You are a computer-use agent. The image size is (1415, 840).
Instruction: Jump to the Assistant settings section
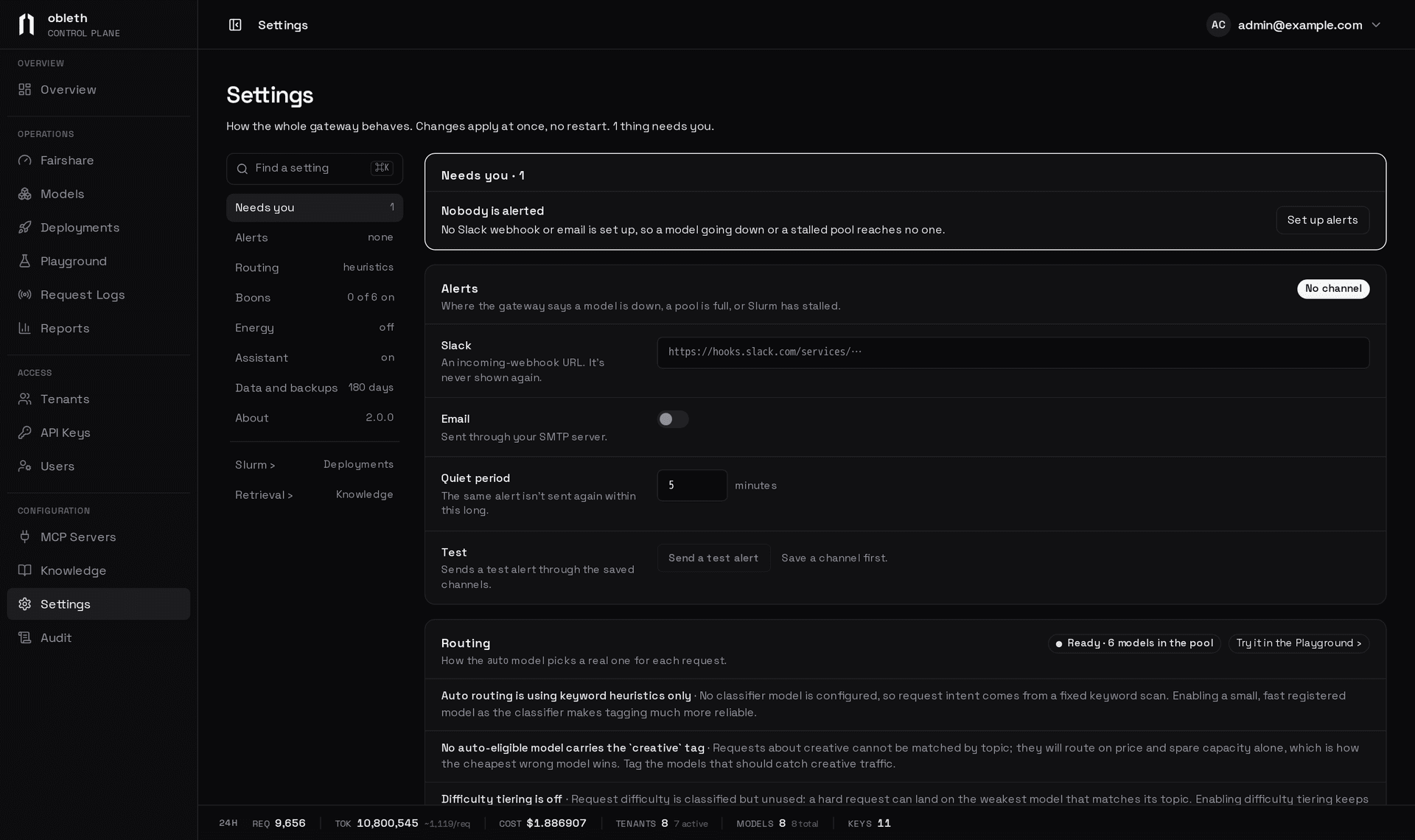(315, 357)
